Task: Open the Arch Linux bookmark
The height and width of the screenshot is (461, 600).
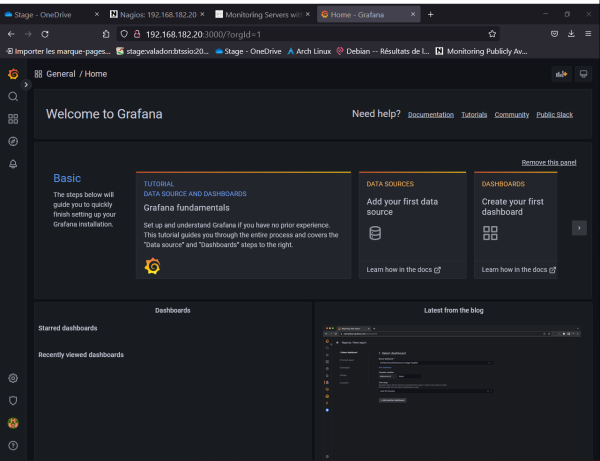Action: tap(309, 51)
